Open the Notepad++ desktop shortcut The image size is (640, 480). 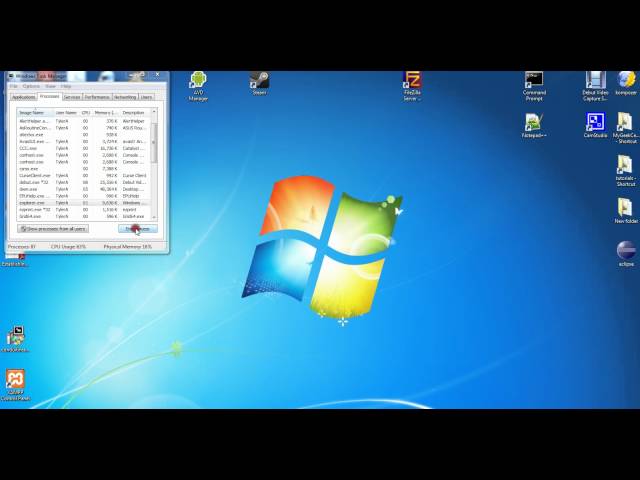click(534, 126)
